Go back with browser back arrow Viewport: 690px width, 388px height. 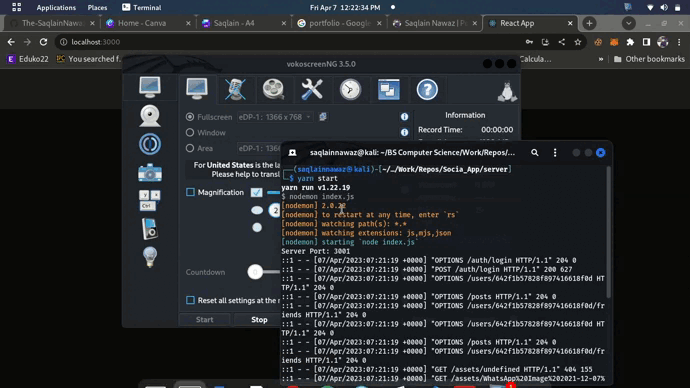click(11, 42)
